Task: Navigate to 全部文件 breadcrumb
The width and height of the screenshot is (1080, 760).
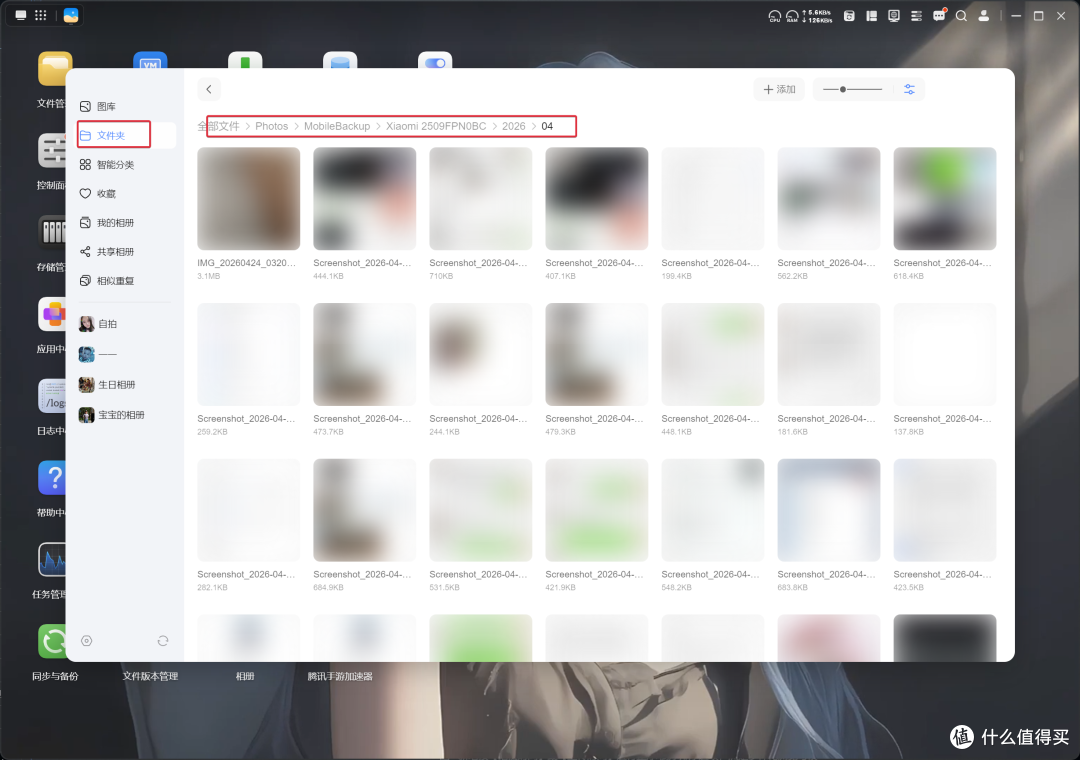Action: click(x=218, y=126)
